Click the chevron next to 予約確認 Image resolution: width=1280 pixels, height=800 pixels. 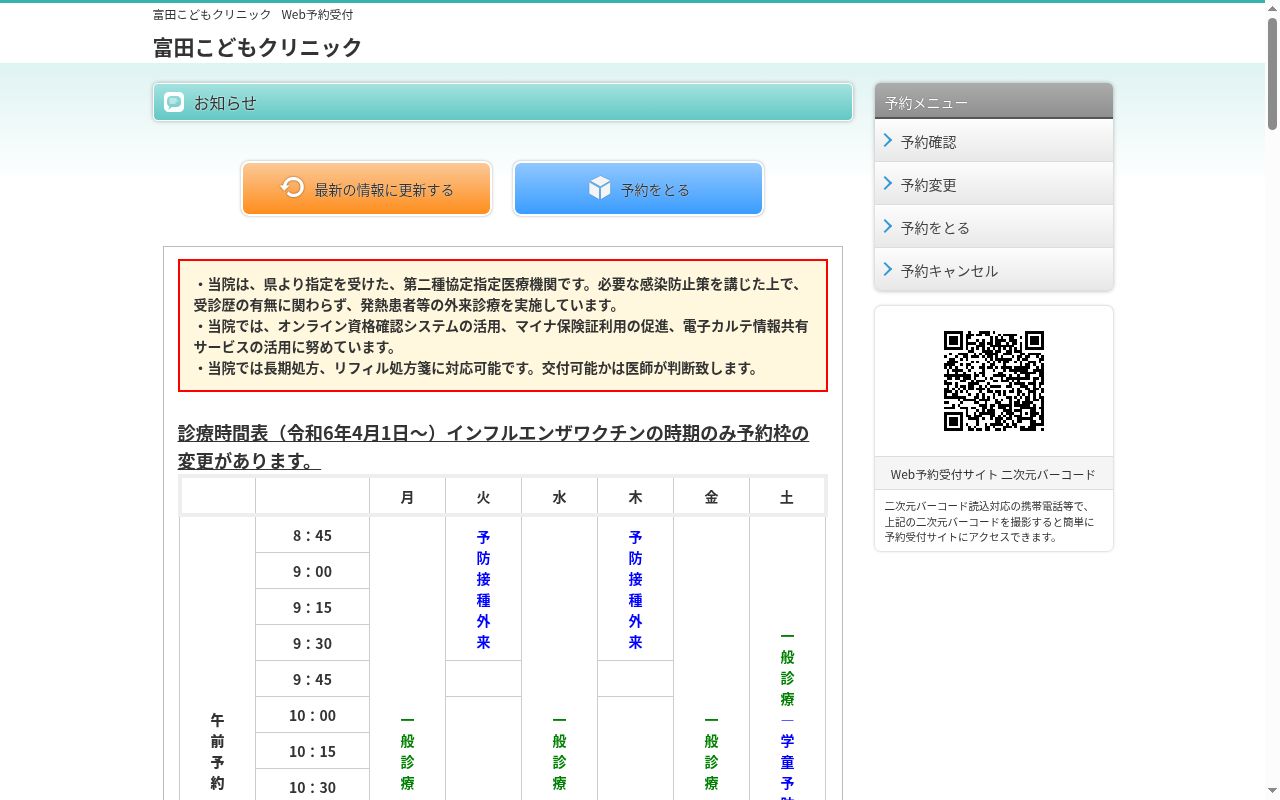pyautogui.click(x=888, y=141)
